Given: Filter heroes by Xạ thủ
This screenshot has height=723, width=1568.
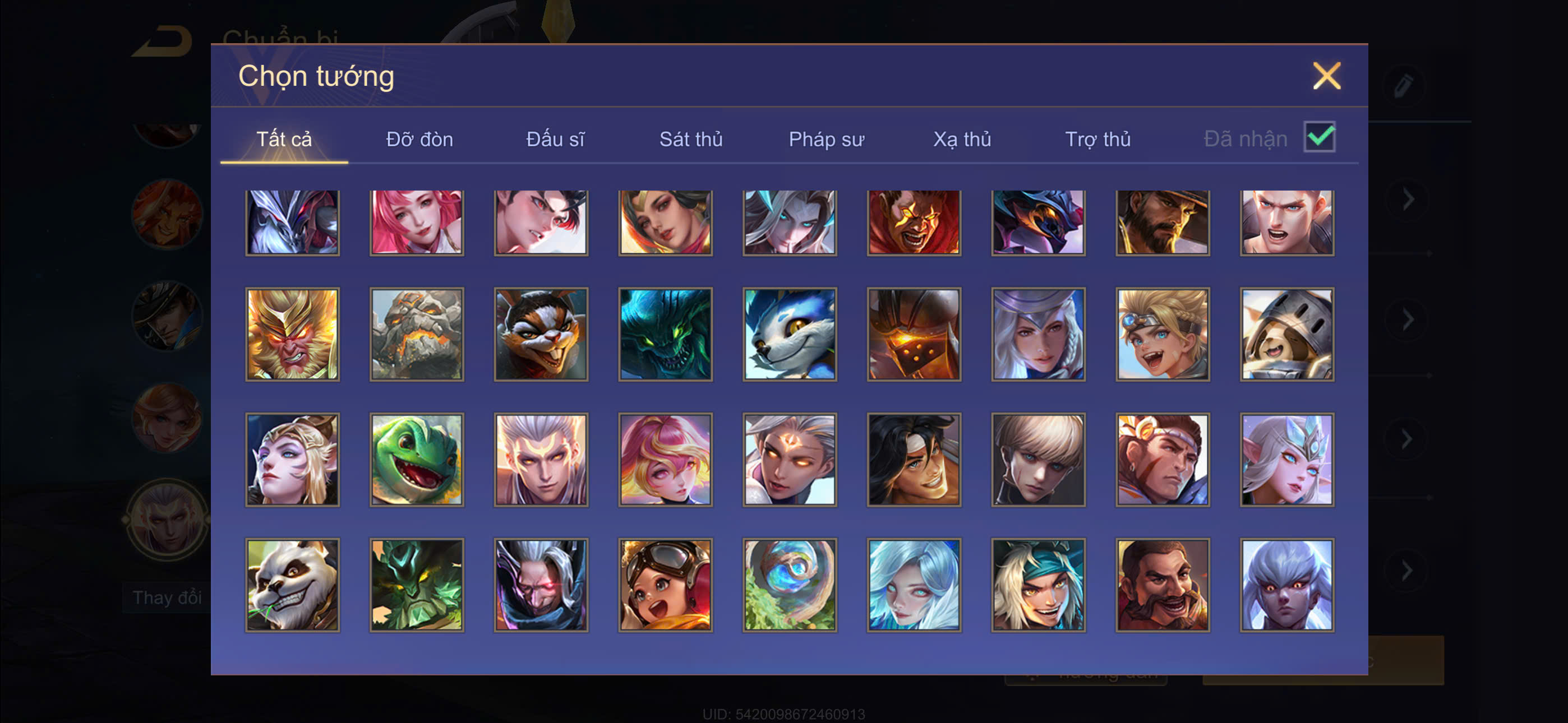Looking at the screenshot, I should 962,140.
